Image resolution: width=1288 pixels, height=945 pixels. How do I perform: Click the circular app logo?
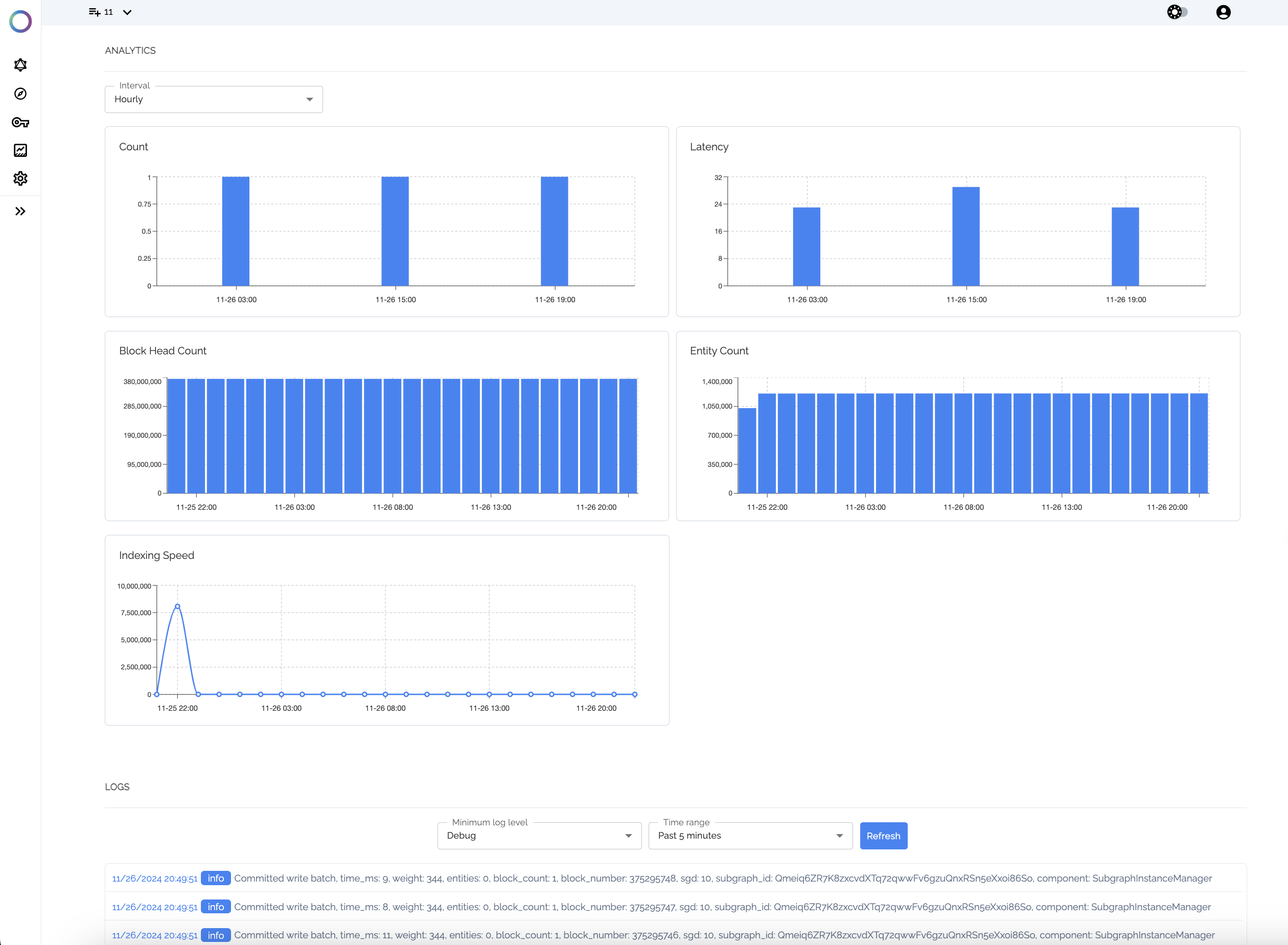(x=20, y=22)
